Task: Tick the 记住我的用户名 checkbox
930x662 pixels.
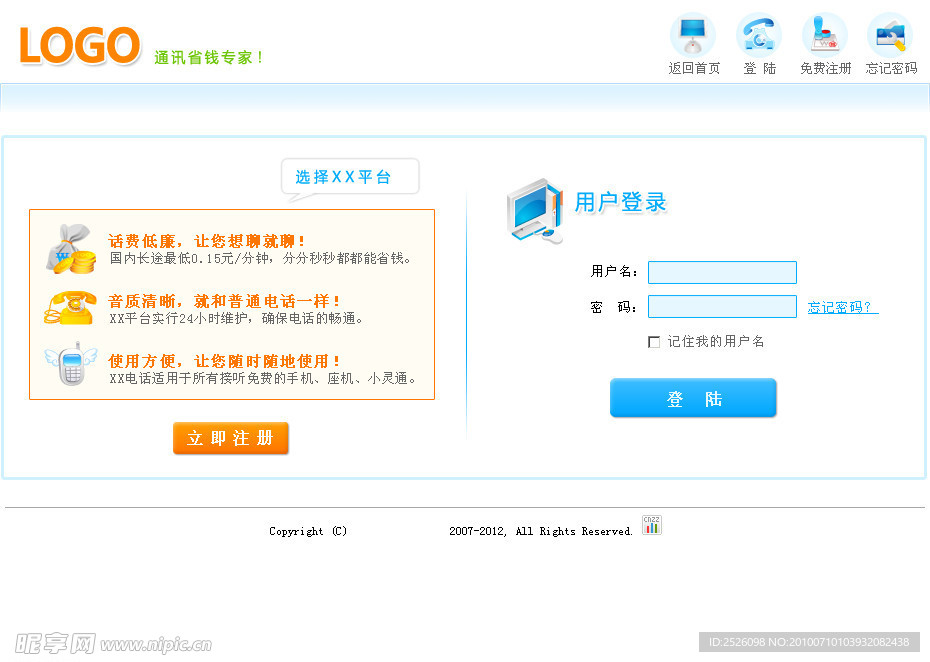Action: coord(654,342)
